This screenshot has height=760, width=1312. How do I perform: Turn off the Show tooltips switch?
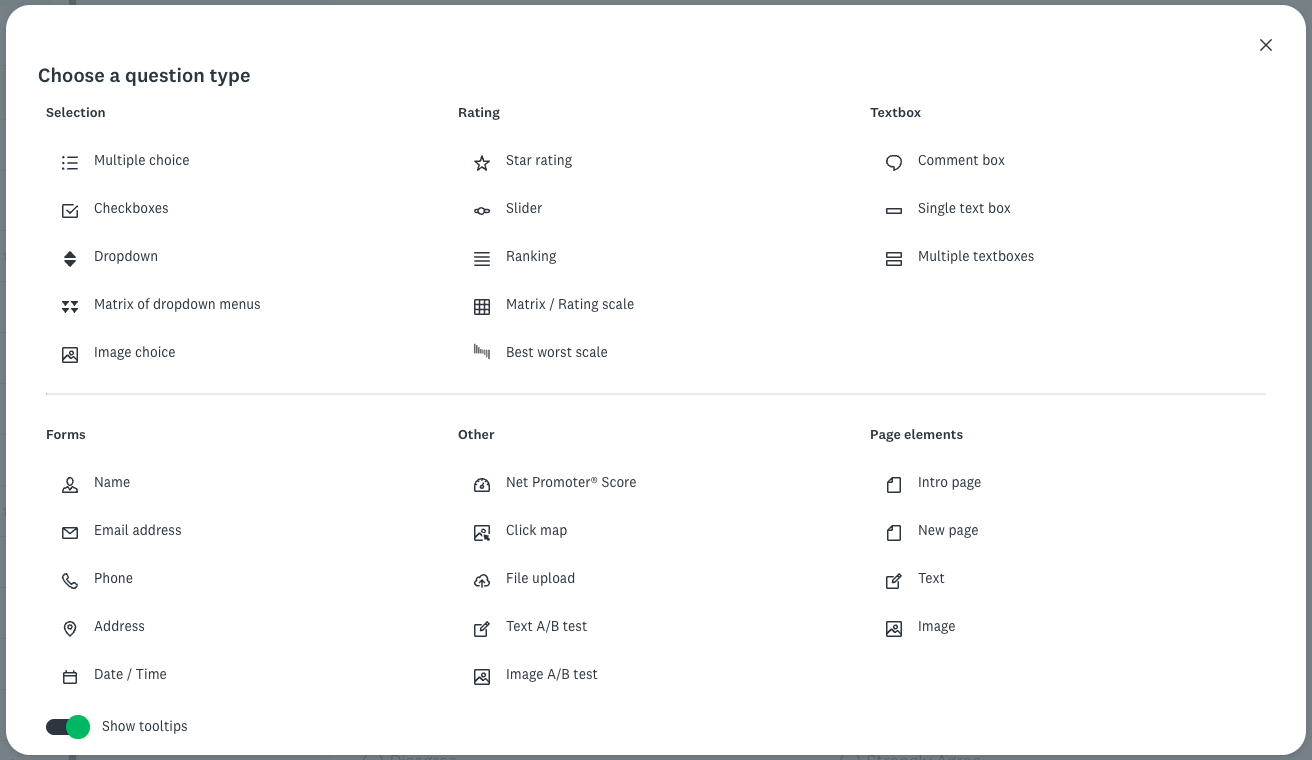click(68, 727)
